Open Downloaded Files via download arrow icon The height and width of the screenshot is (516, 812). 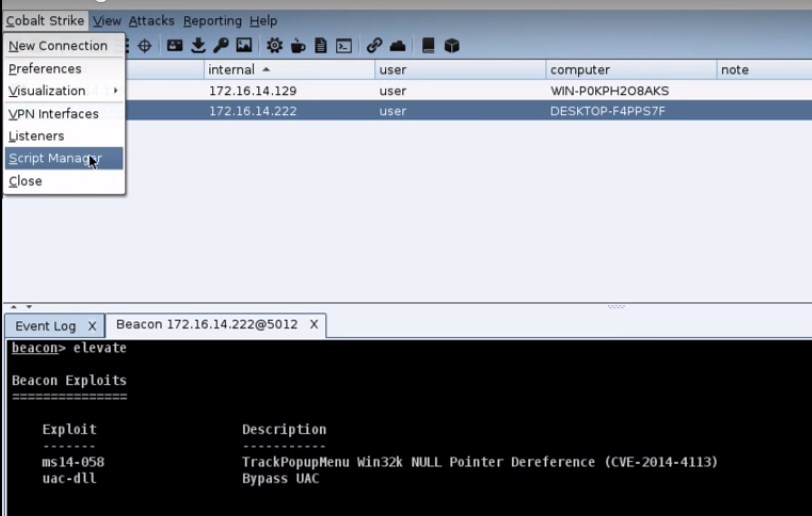[198, 46]
